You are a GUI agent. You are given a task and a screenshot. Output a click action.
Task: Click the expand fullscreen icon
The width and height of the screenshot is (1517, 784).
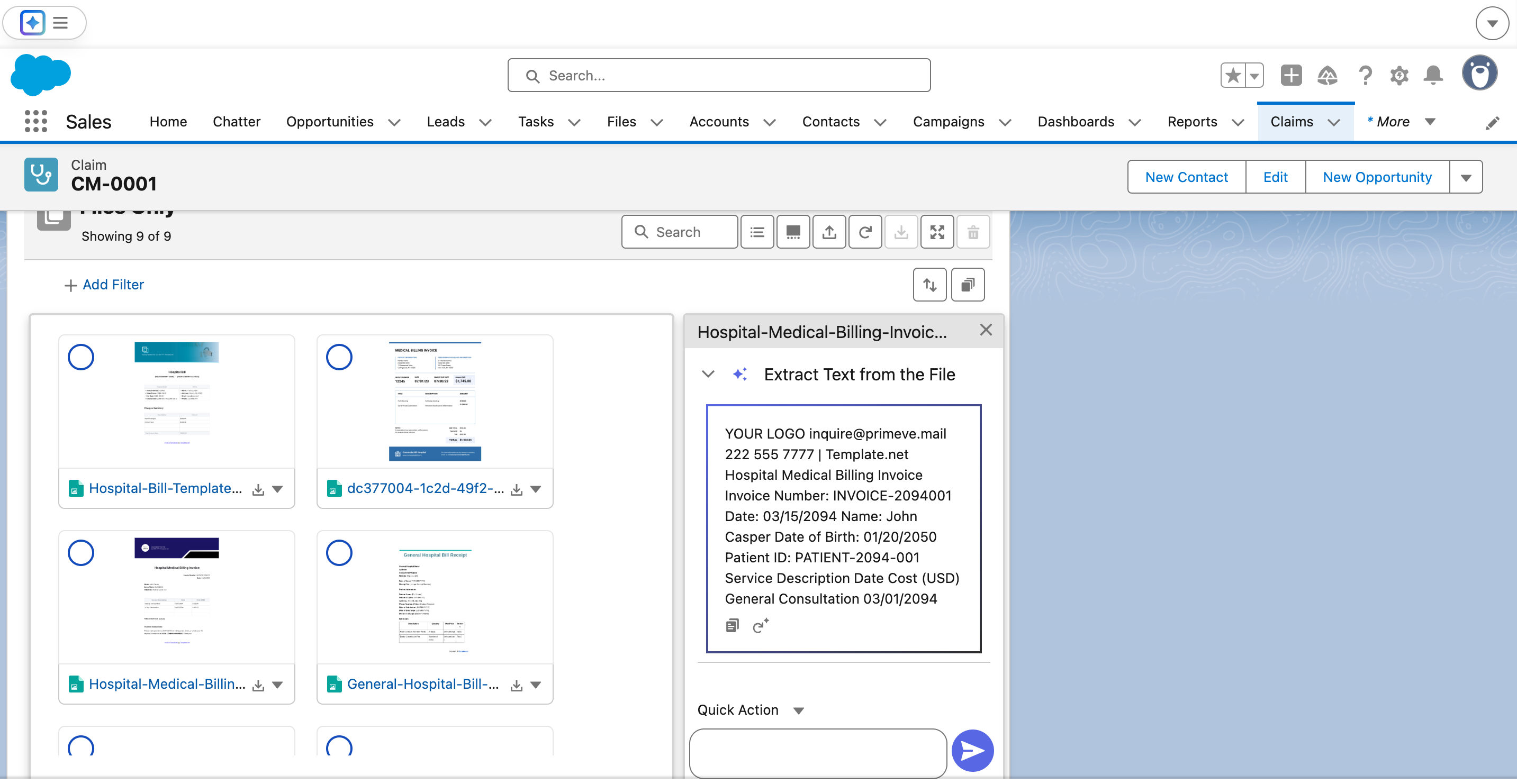[x=937, y=232]
